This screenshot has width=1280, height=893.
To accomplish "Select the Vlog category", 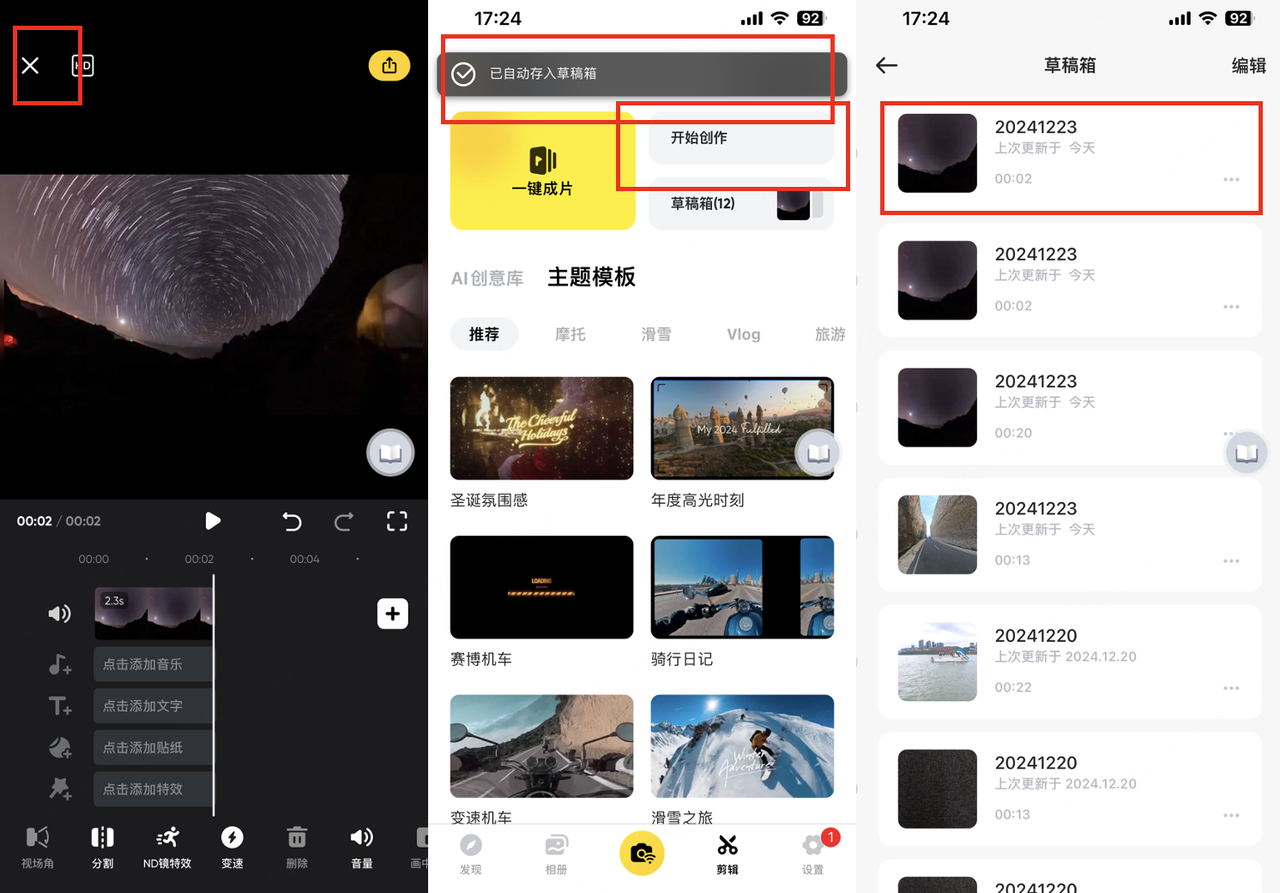I will tap(743, 334).
